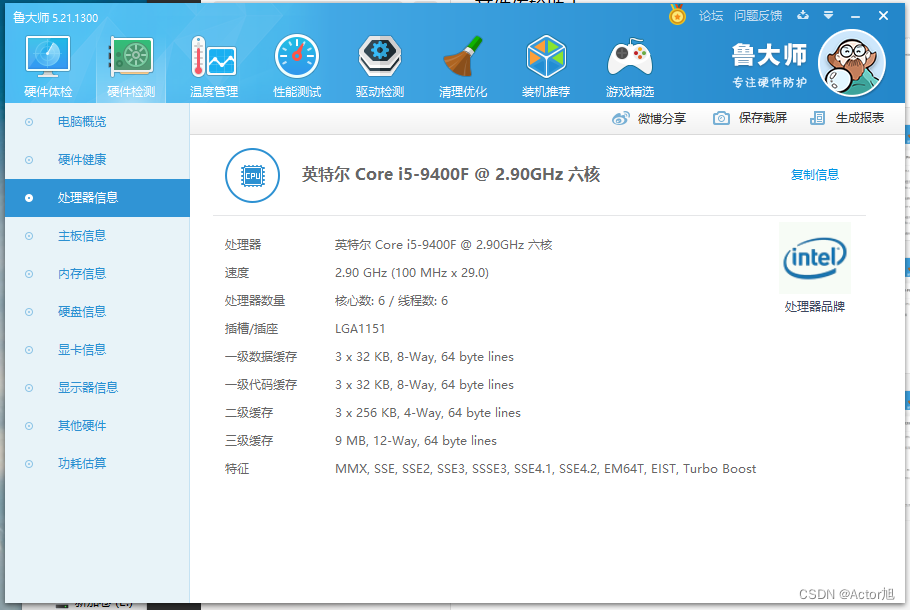The width and height of the screenshot is (910, 610).
Task: Minimize the 鲁大师 window
Action: pos(855,16)
